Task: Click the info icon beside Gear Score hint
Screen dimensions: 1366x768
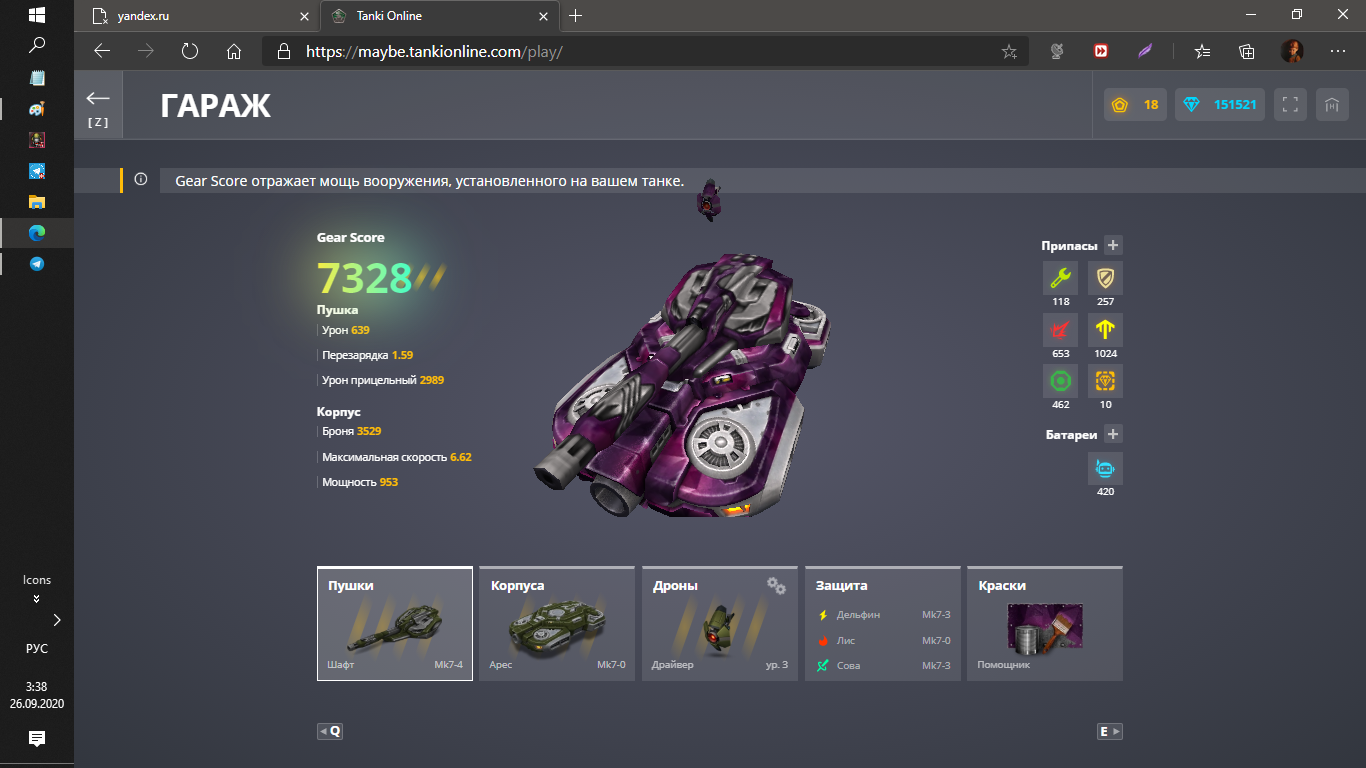Action: [x=141, y=180]
